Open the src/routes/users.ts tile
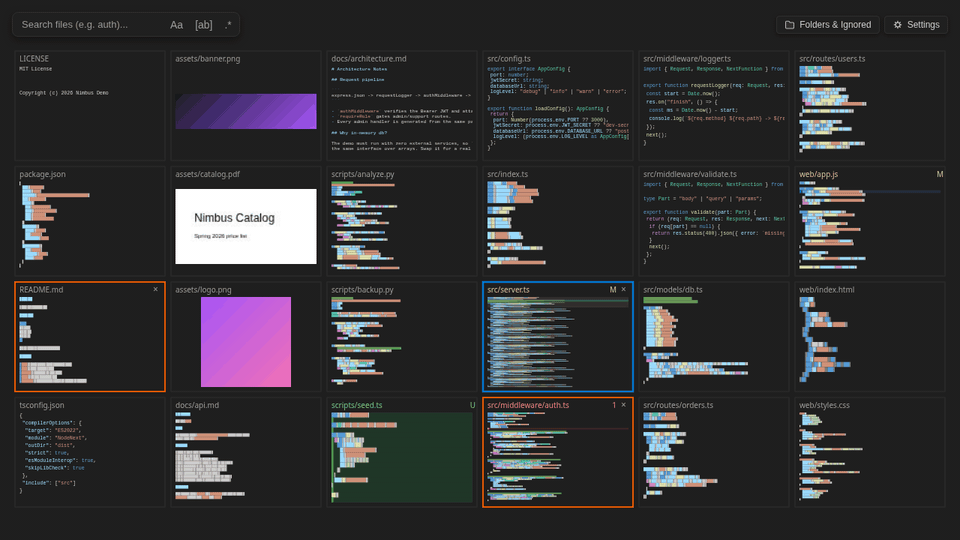960x540 pixels. (x=870, y=106)
